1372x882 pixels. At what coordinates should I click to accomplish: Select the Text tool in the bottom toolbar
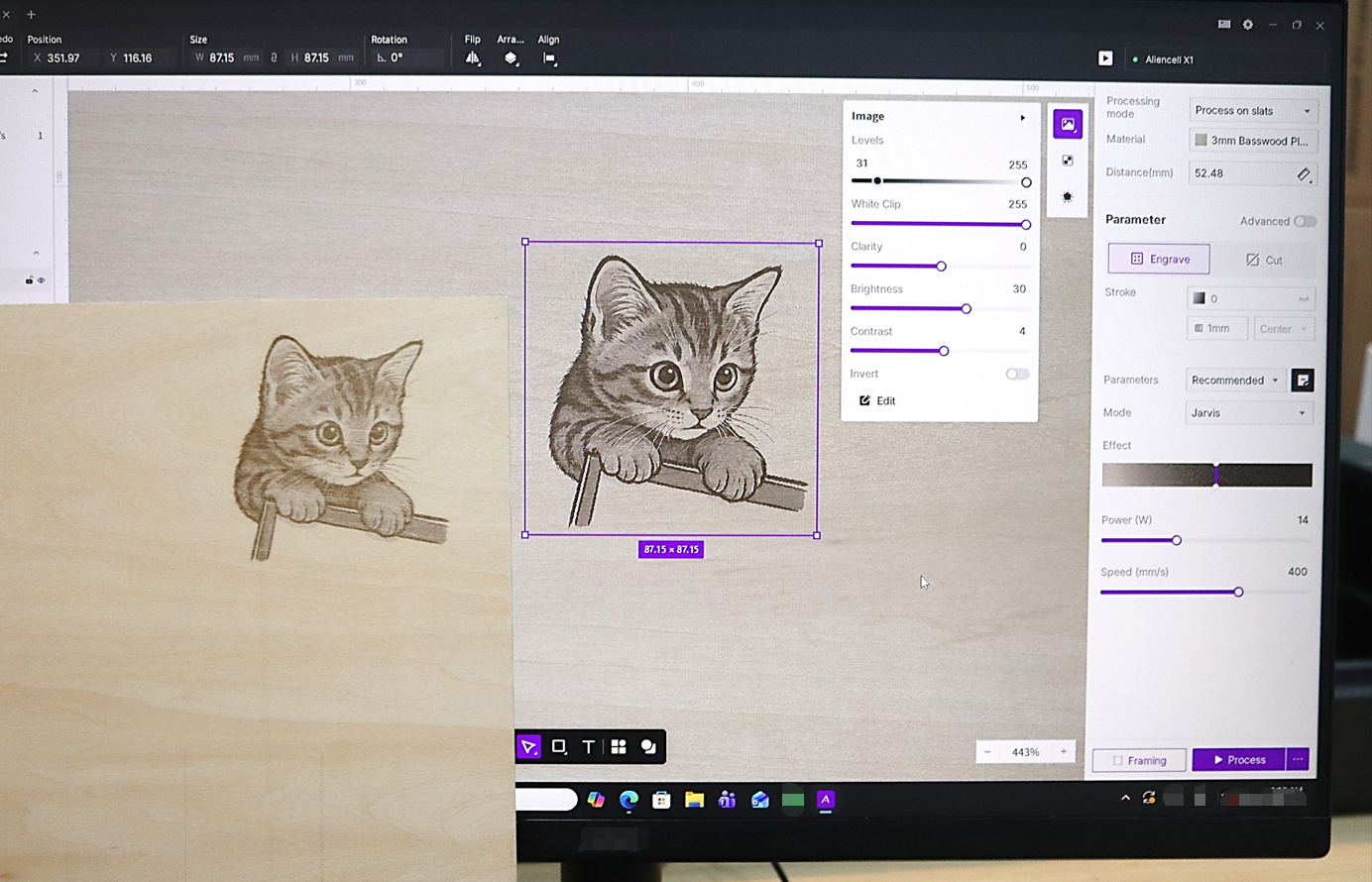tap(588, 747)
